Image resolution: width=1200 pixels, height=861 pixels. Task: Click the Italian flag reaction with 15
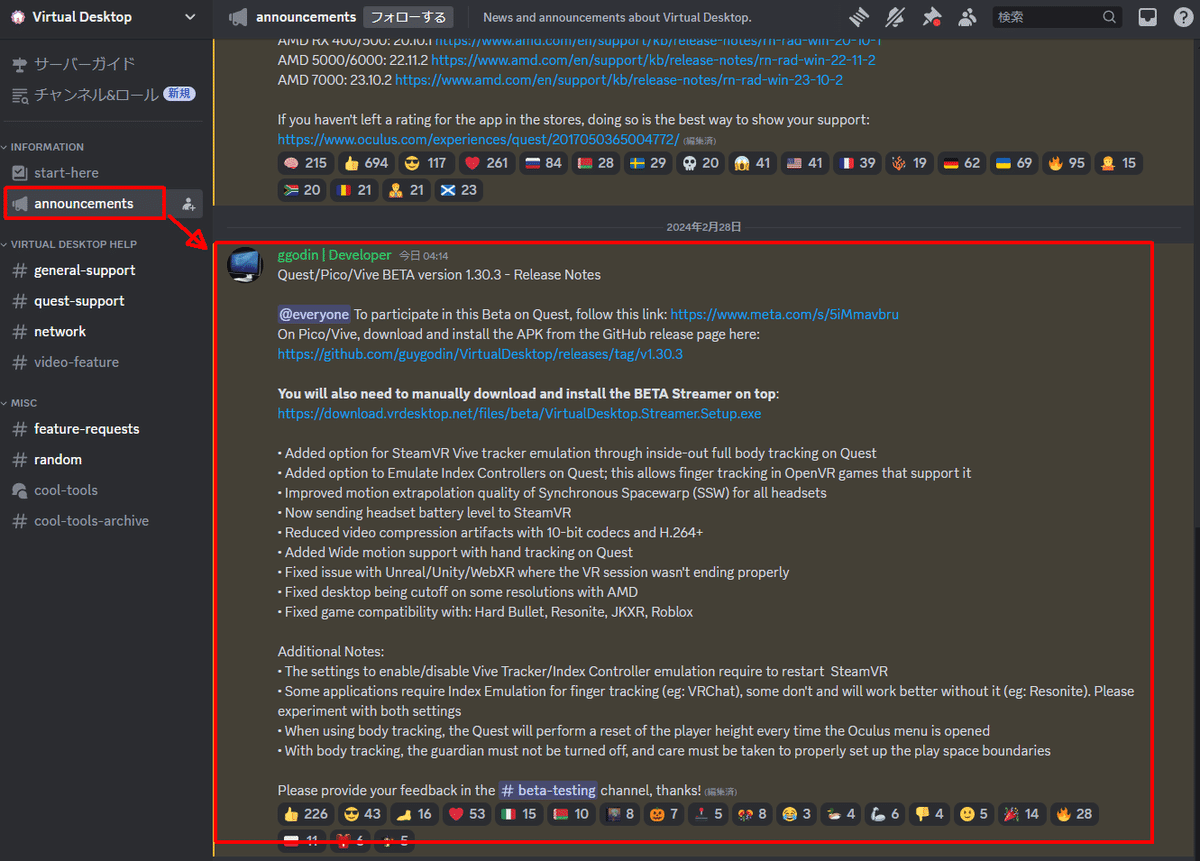coord(519,814)
